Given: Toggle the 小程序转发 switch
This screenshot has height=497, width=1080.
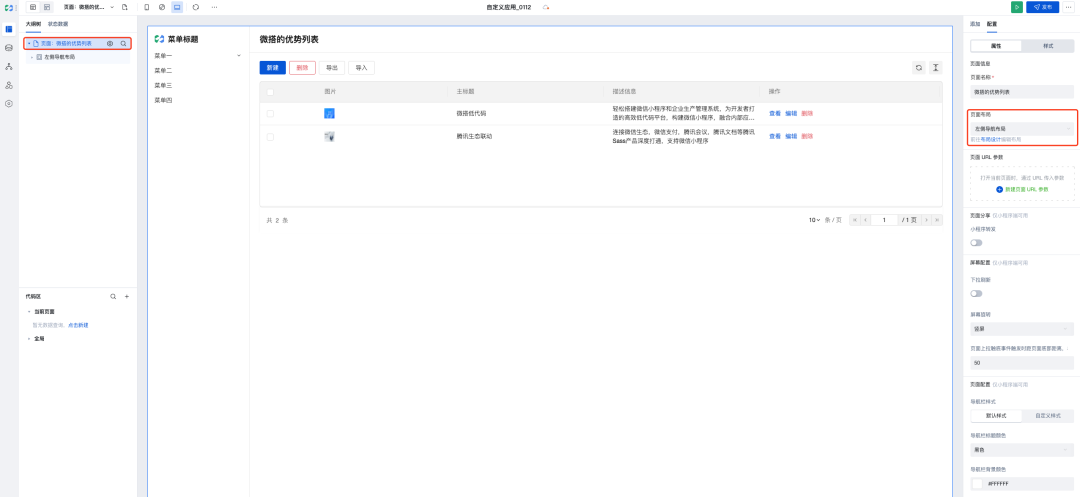Looking at the screenshot, I should tap(976, 242).
